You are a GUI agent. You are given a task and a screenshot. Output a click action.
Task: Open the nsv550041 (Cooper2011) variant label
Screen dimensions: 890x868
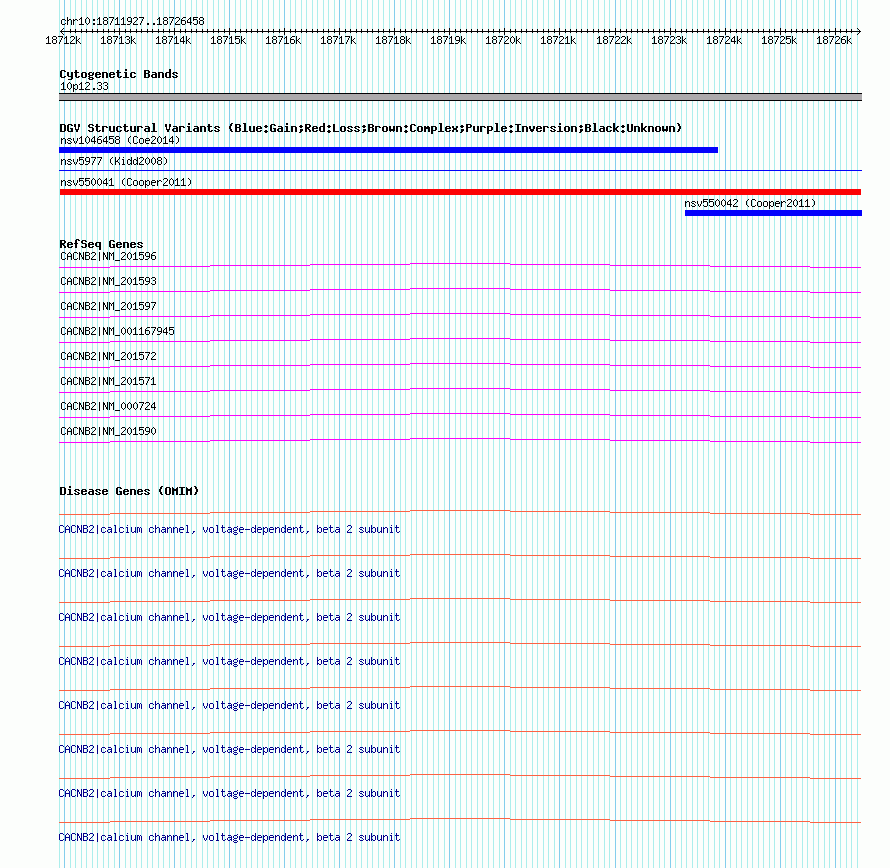click(126, 182)
